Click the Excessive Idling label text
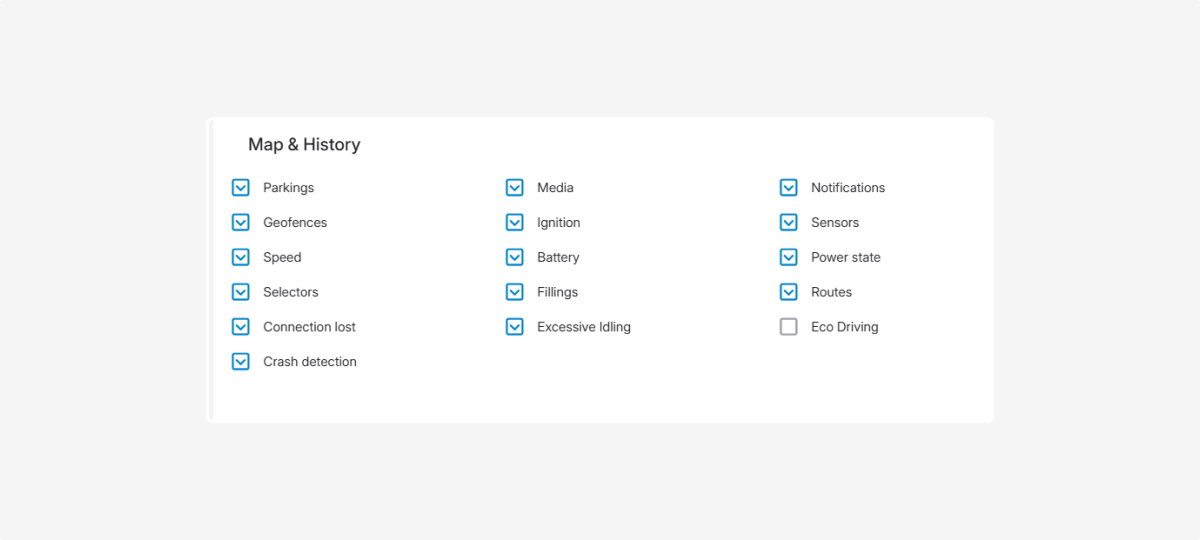The width and height of the screenshot is (1200, 540). coord(583,327)
